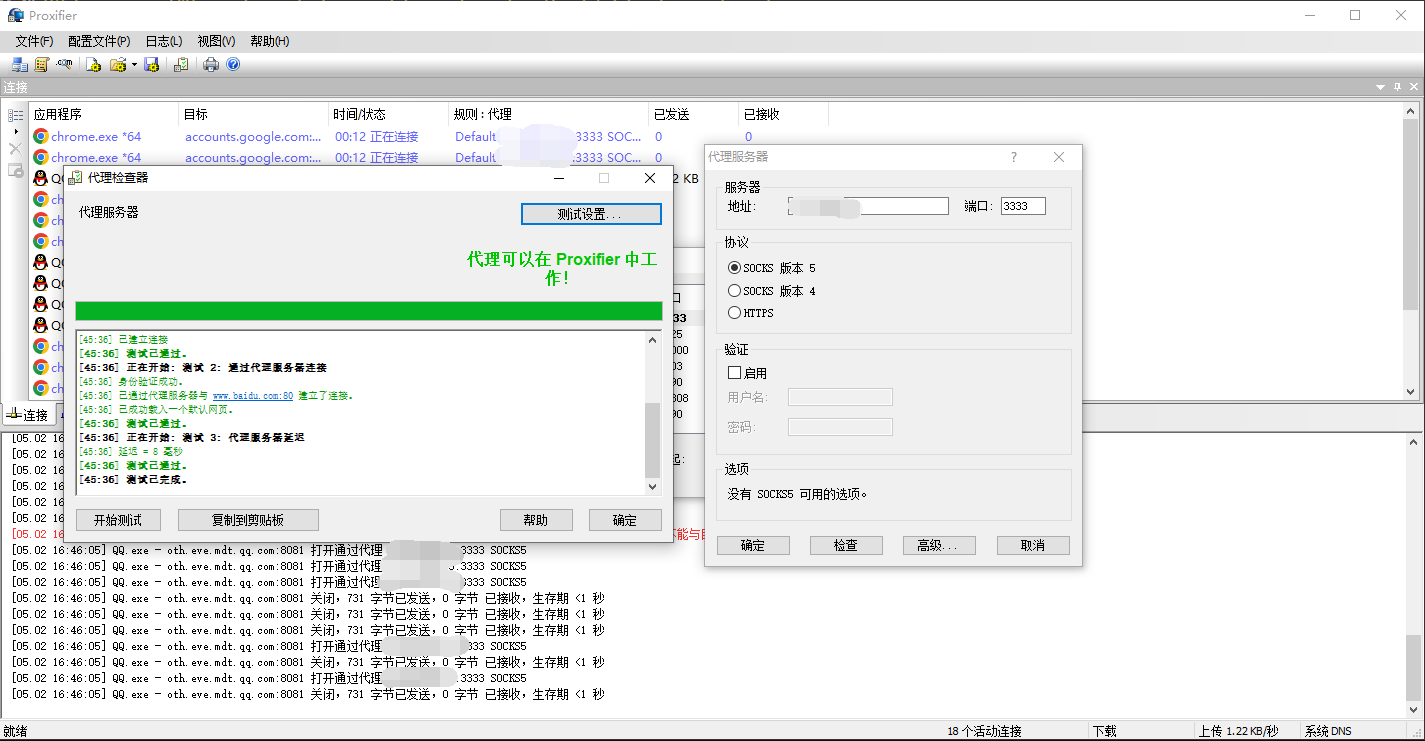Click log pane vertical scrollbar thumb
Image resolution: width=1425 pixels, height=741 pixels.
1411,668
